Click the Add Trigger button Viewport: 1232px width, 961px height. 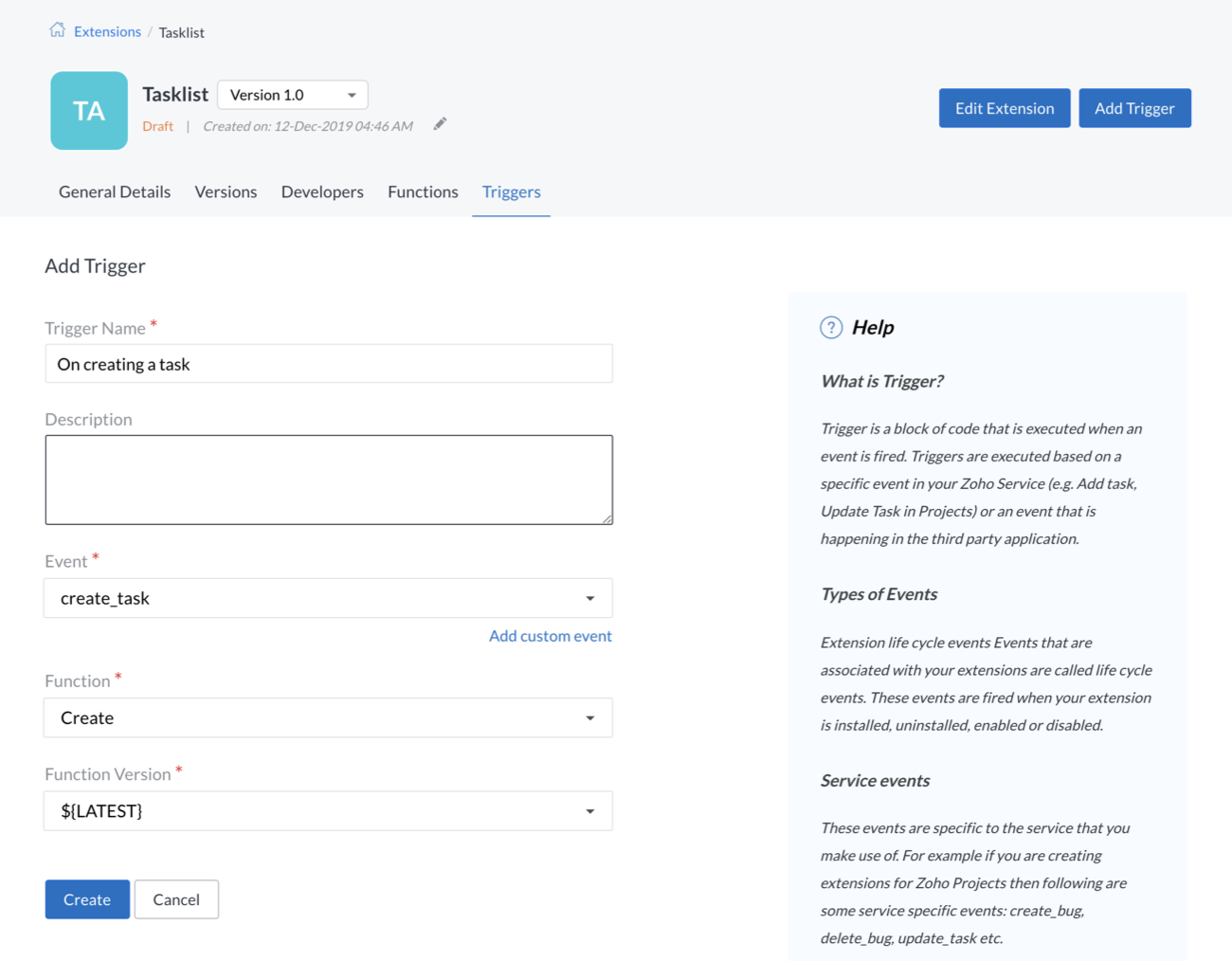(x=1134, y=108)
